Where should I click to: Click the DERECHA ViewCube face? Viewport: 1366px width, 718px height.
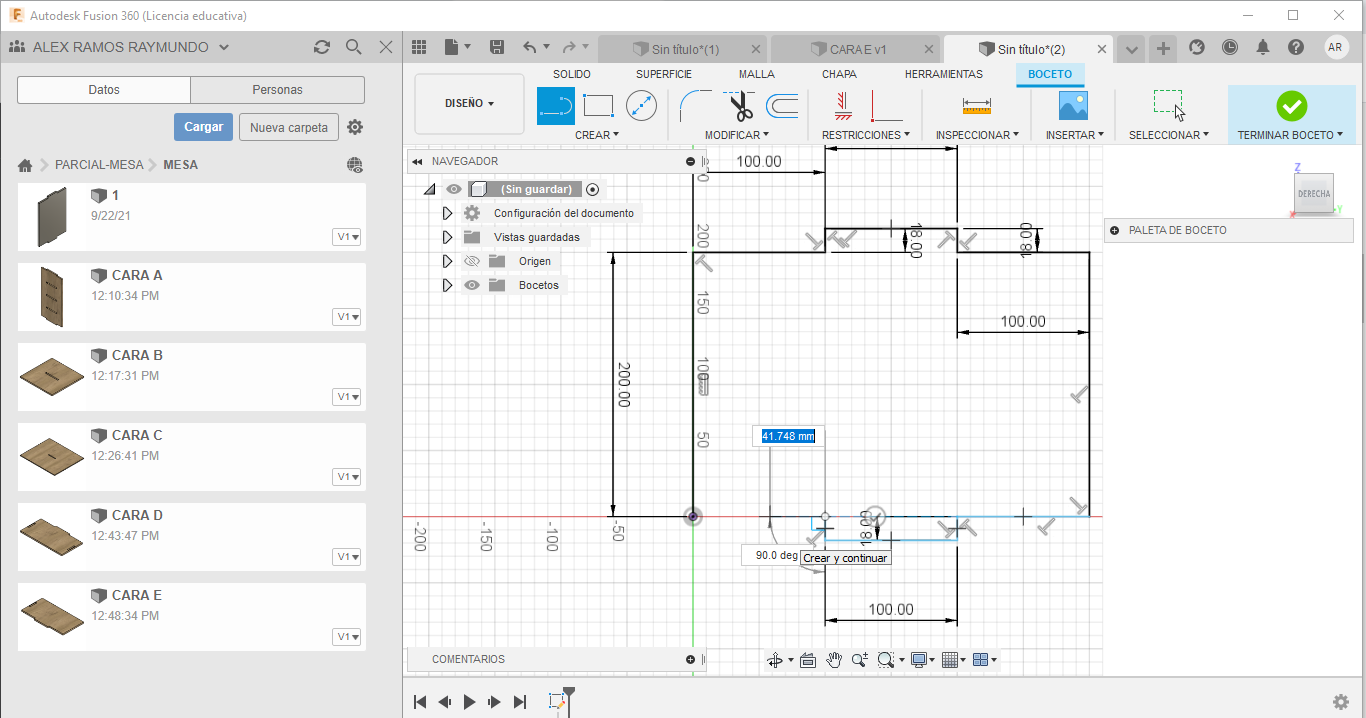[x=1314, y=193]
